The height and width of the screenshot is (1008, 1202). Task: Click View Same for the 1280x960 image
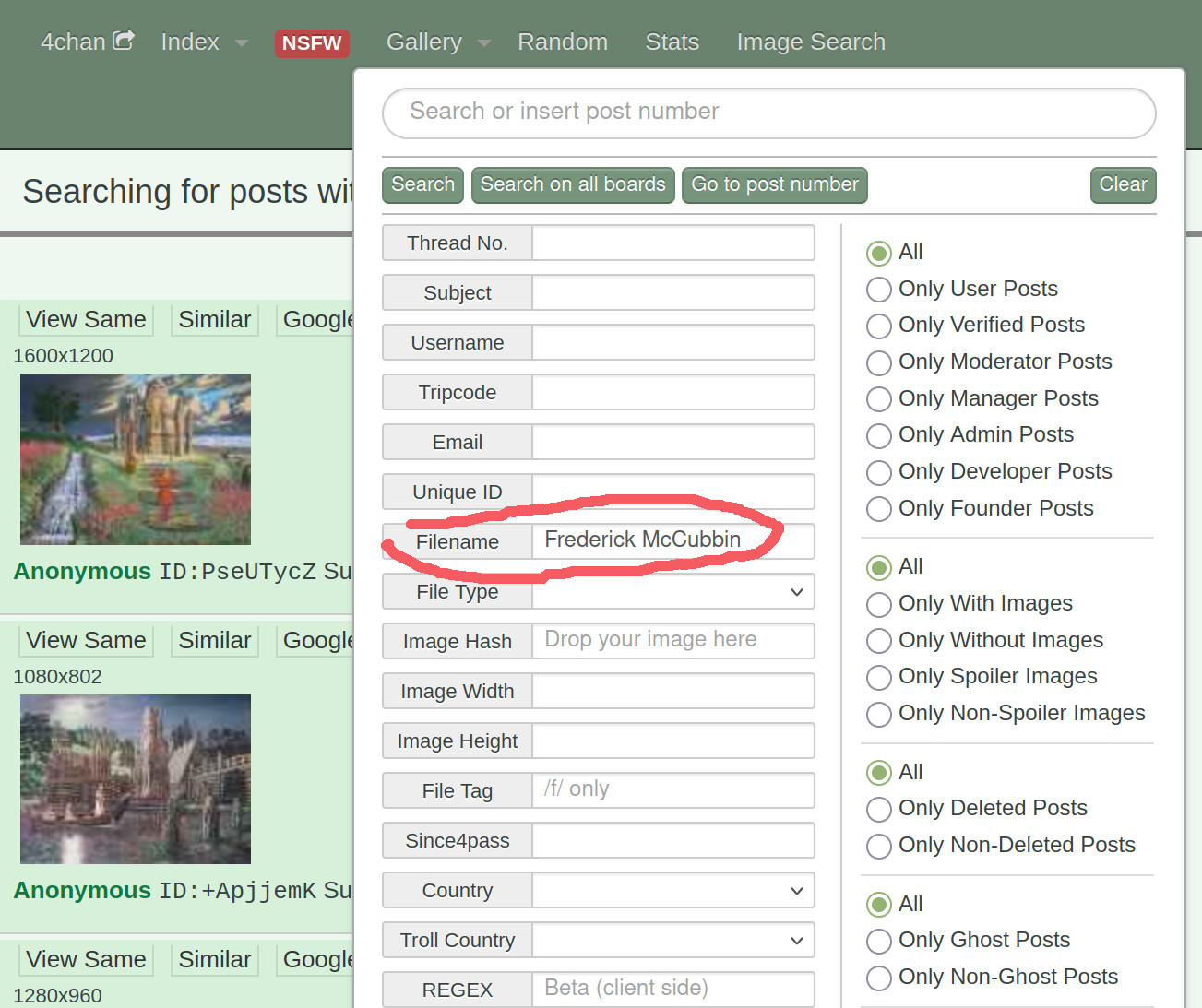(x=86, y=959)
